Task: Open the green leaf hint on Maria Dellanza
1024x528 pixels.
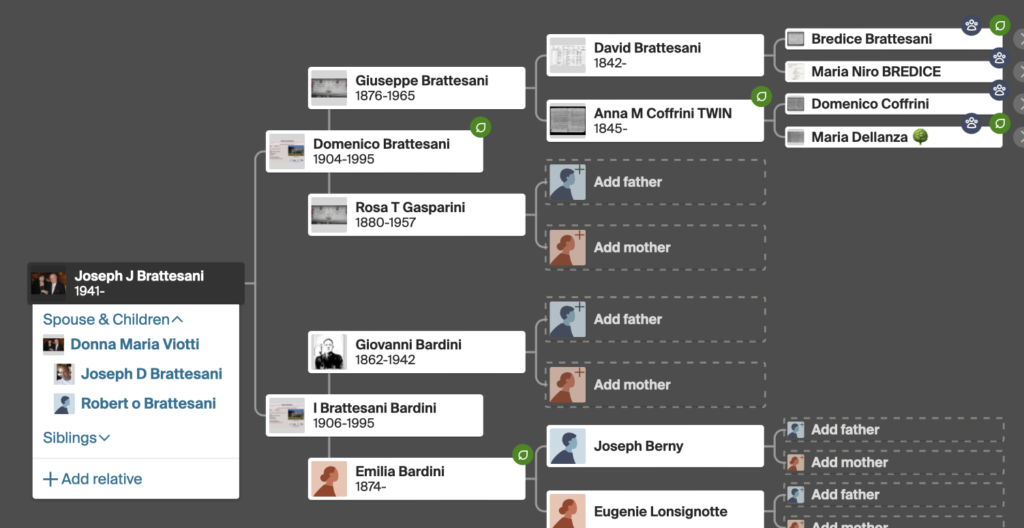Action: 1000,123
